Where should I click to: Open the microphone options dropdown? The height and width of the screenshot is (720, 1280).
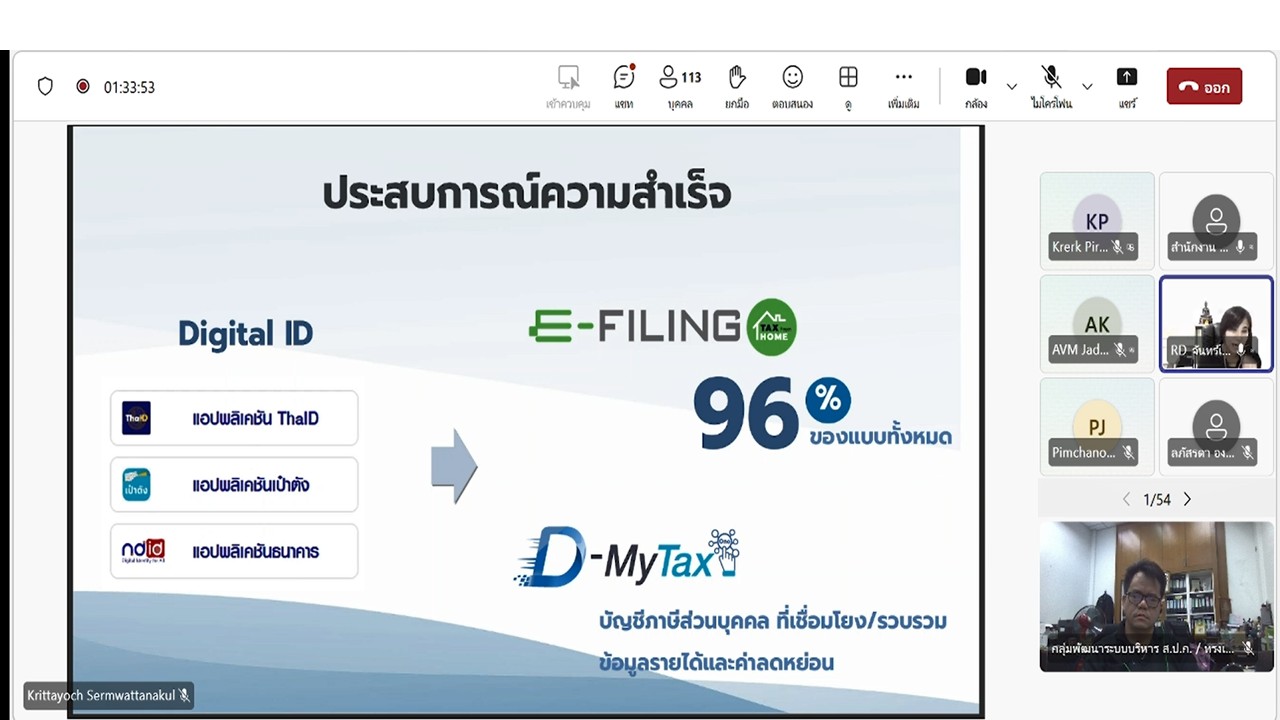[1087, 86]
